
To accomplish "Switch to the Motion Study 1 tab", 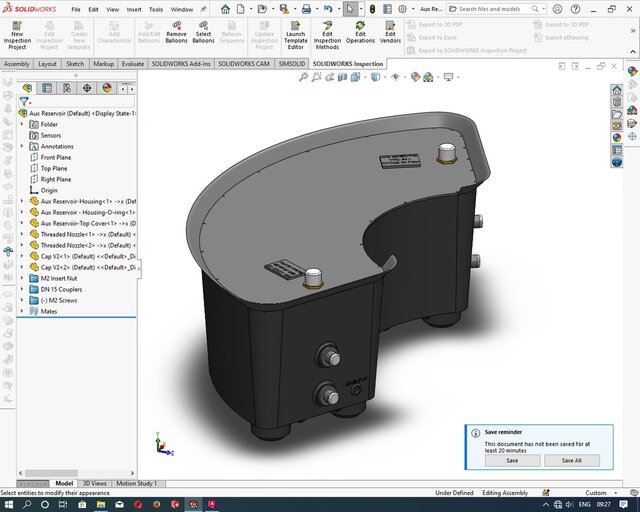I will [135, 483].
